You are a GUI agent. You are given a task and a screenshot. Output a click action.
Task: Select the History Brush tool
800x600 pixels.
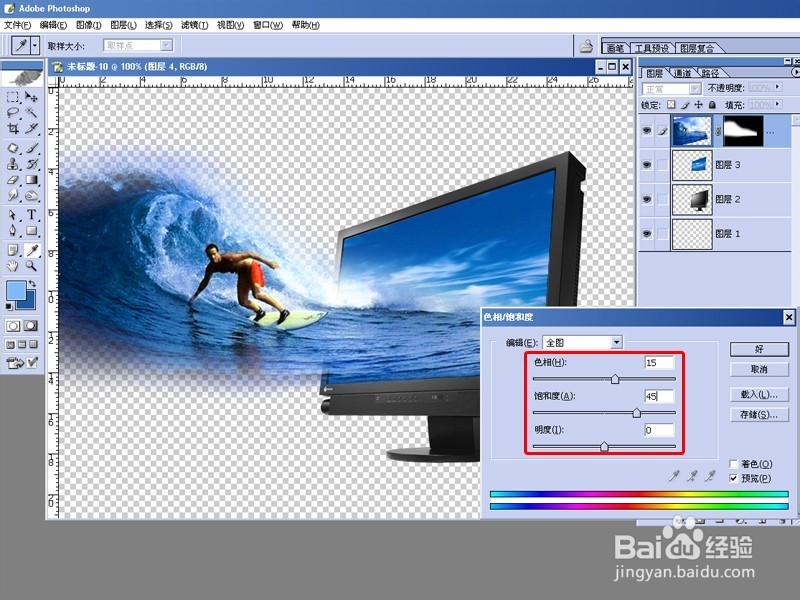pyautogui.click(x=32, y=164)
